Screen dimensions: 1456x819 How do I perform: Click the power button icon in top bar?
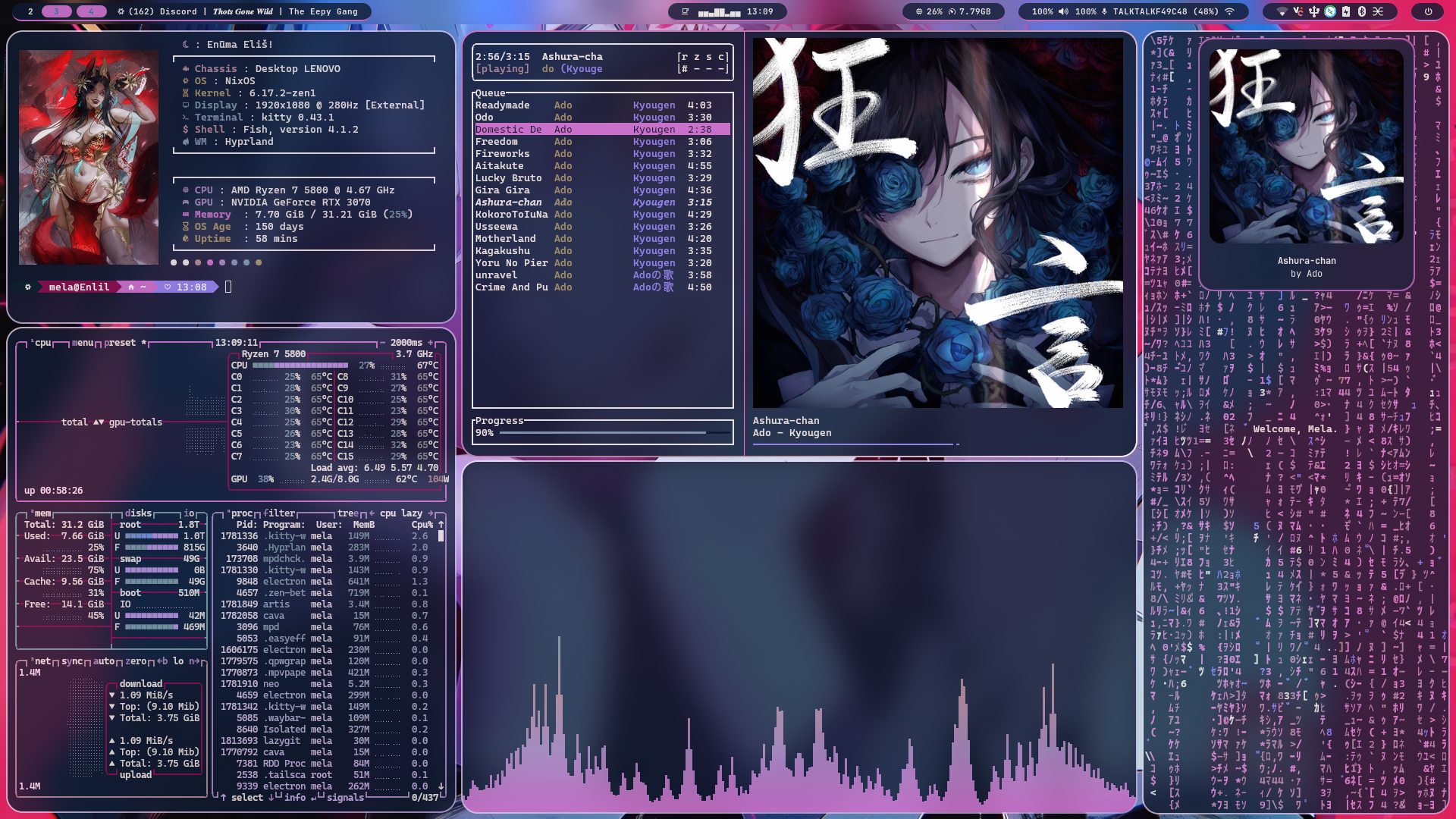(1428, 11)
